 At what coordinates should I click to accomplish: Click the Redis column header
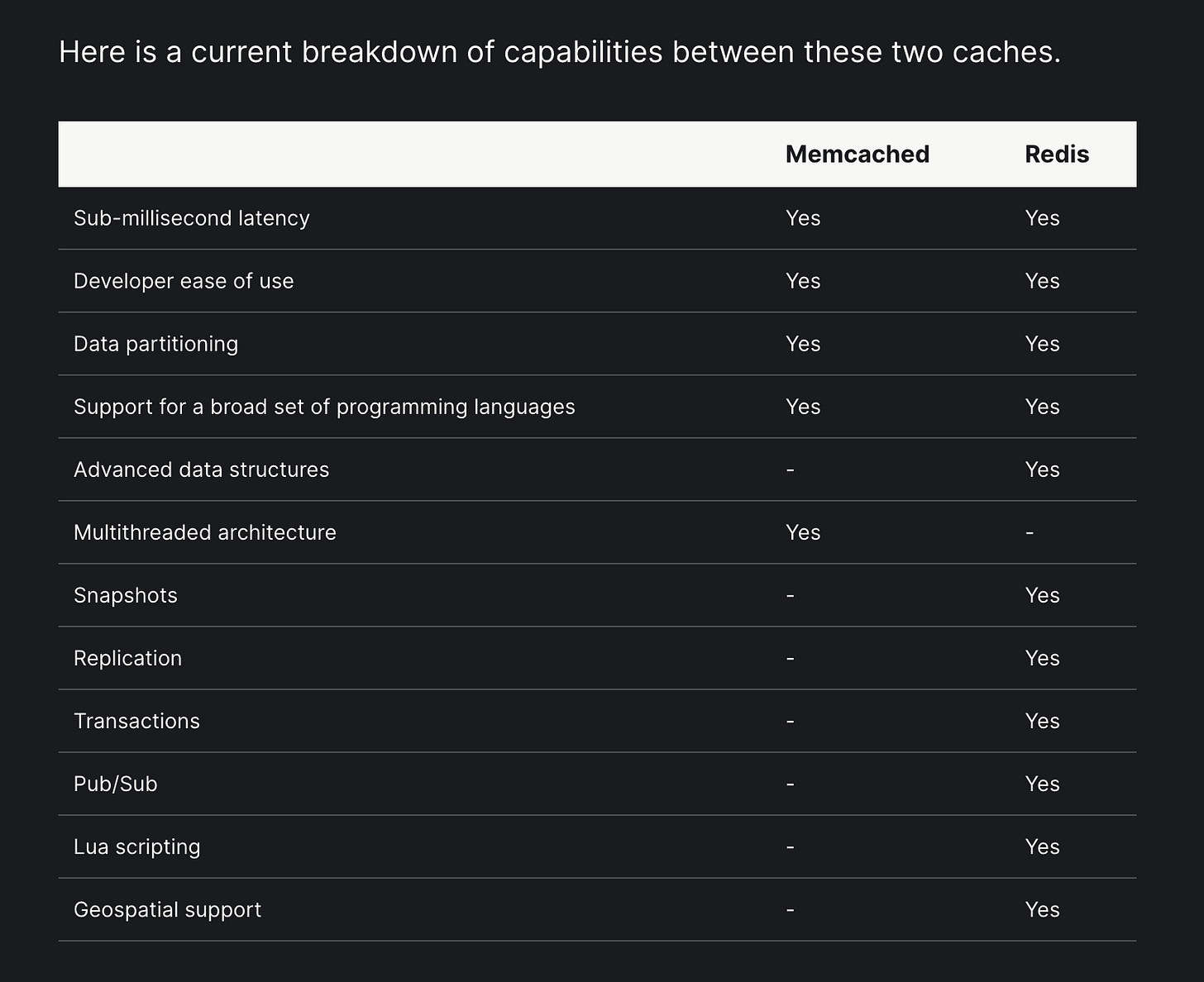[x=1057, y=155]
